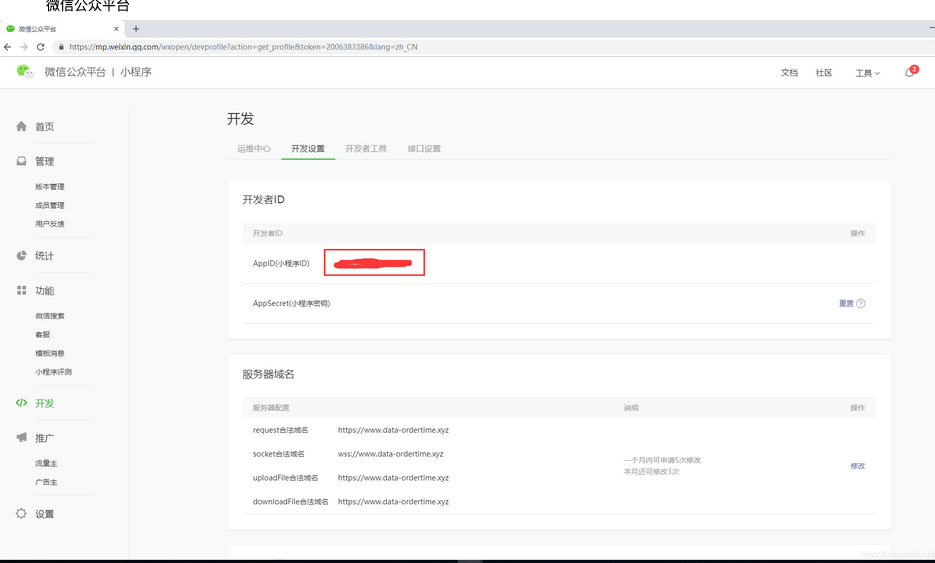Click the uploadFile合法域名 URL value
Image resolution: width=935 pixels, height=563 pixels.
pyautogui.click(x=393, y=478)
